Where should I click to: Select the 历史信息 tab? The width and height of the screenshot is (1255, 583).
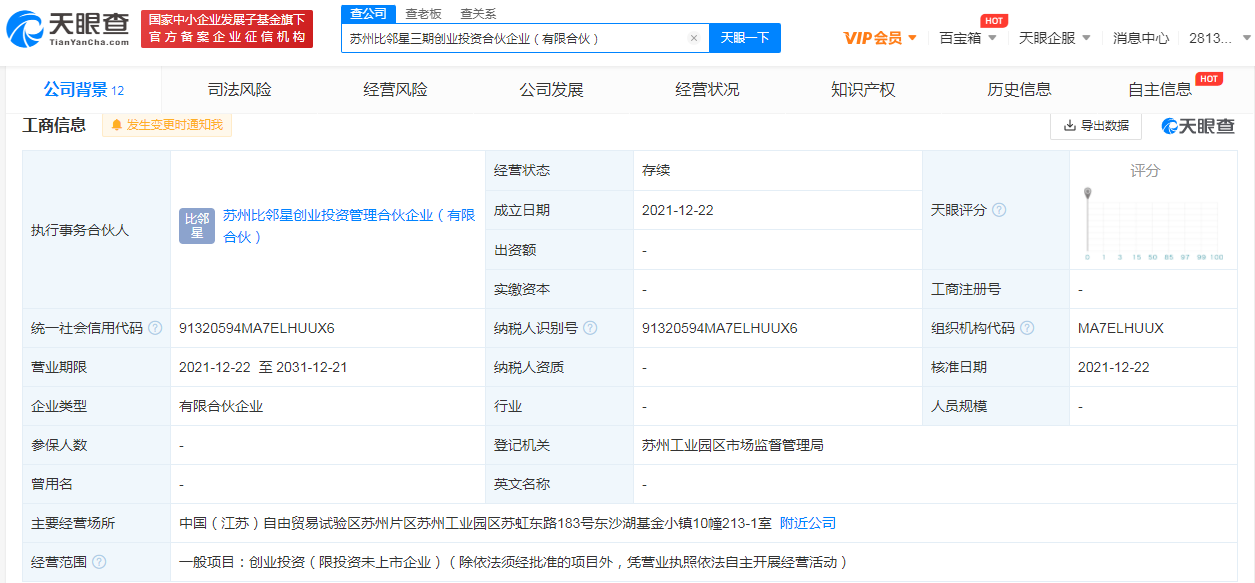coord(1020,90)
